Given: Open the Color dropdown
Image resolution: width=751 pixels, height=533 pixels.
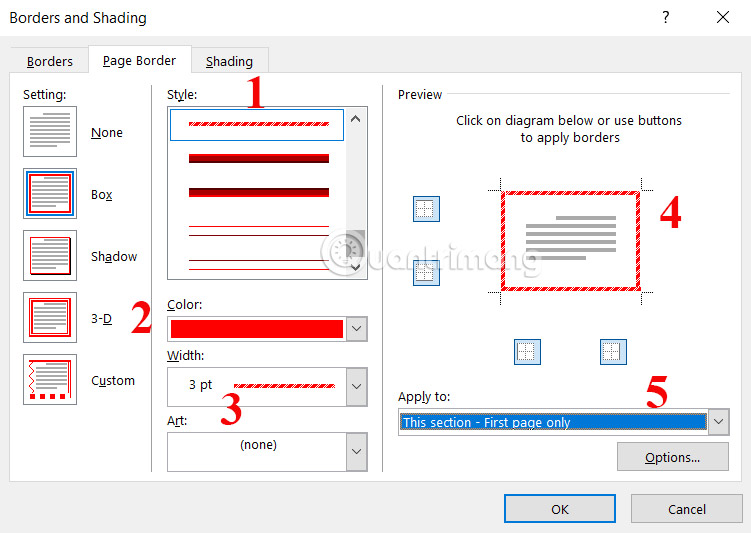Looking at the screenshot, I should click(357, 329).
